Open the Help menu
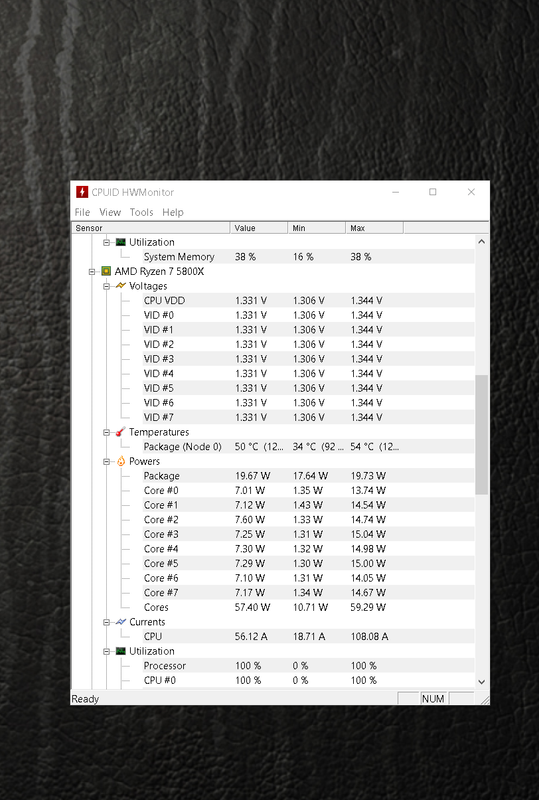The width and height of the screenshot is (539, 800). 173,212
